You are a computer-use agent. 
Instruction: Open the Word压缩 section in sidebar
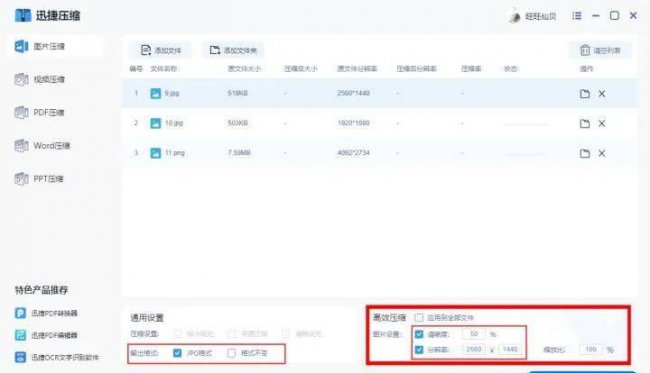[42, 145]
